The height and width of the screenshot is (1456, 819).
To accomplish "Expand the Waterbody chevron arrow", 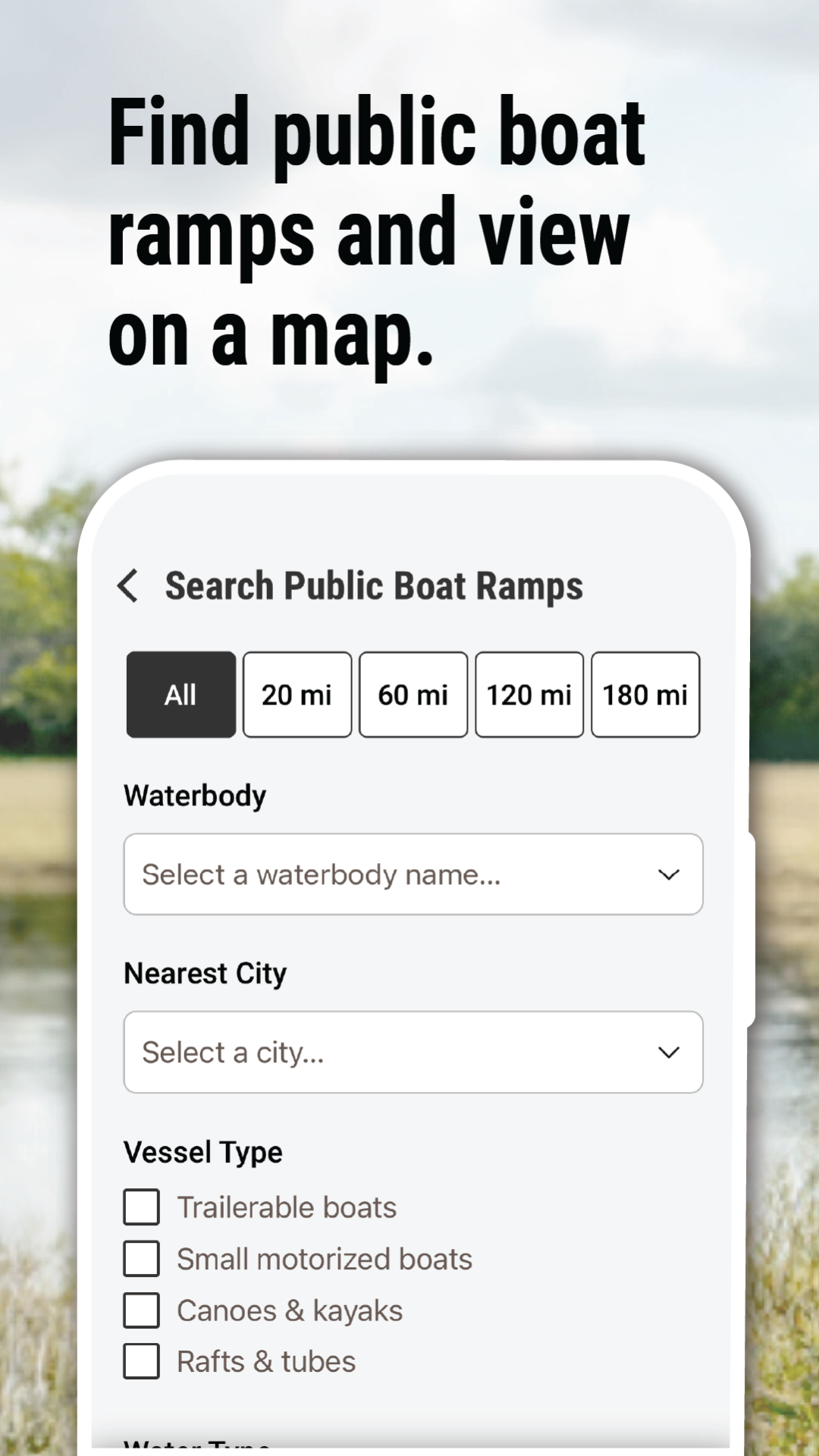I will click(x=669, y=875).
